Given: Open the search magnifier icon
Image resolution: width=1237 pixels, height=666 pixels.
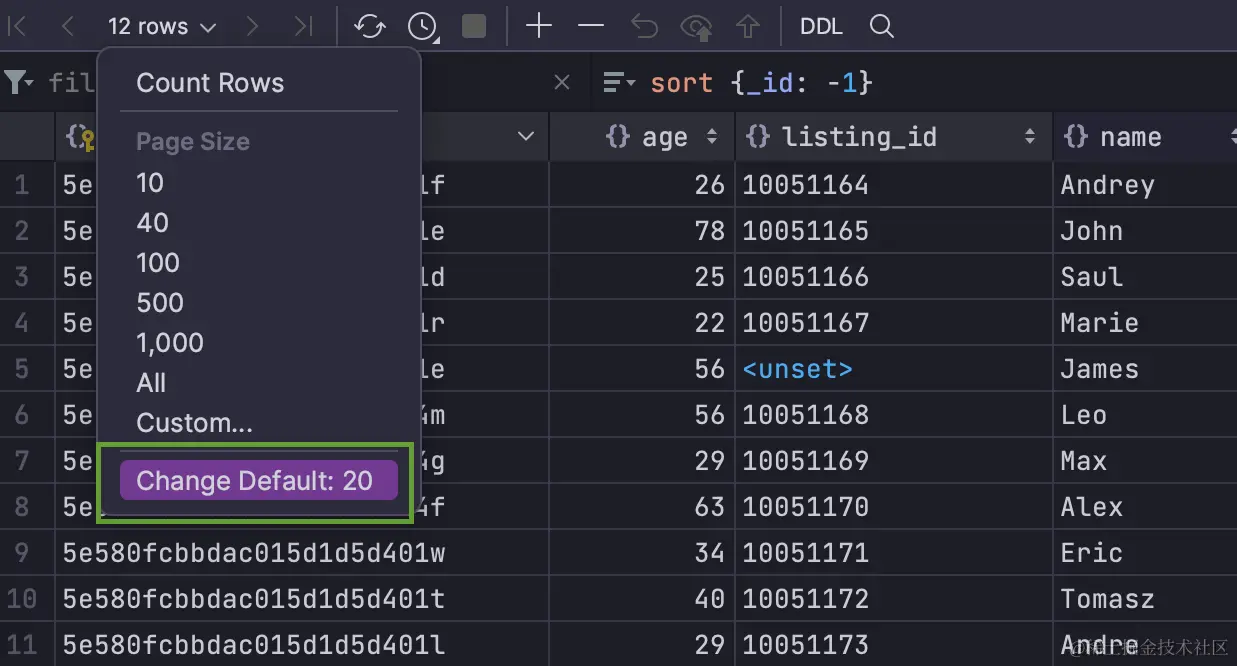Looking at the screenshot, I should 881,27.
